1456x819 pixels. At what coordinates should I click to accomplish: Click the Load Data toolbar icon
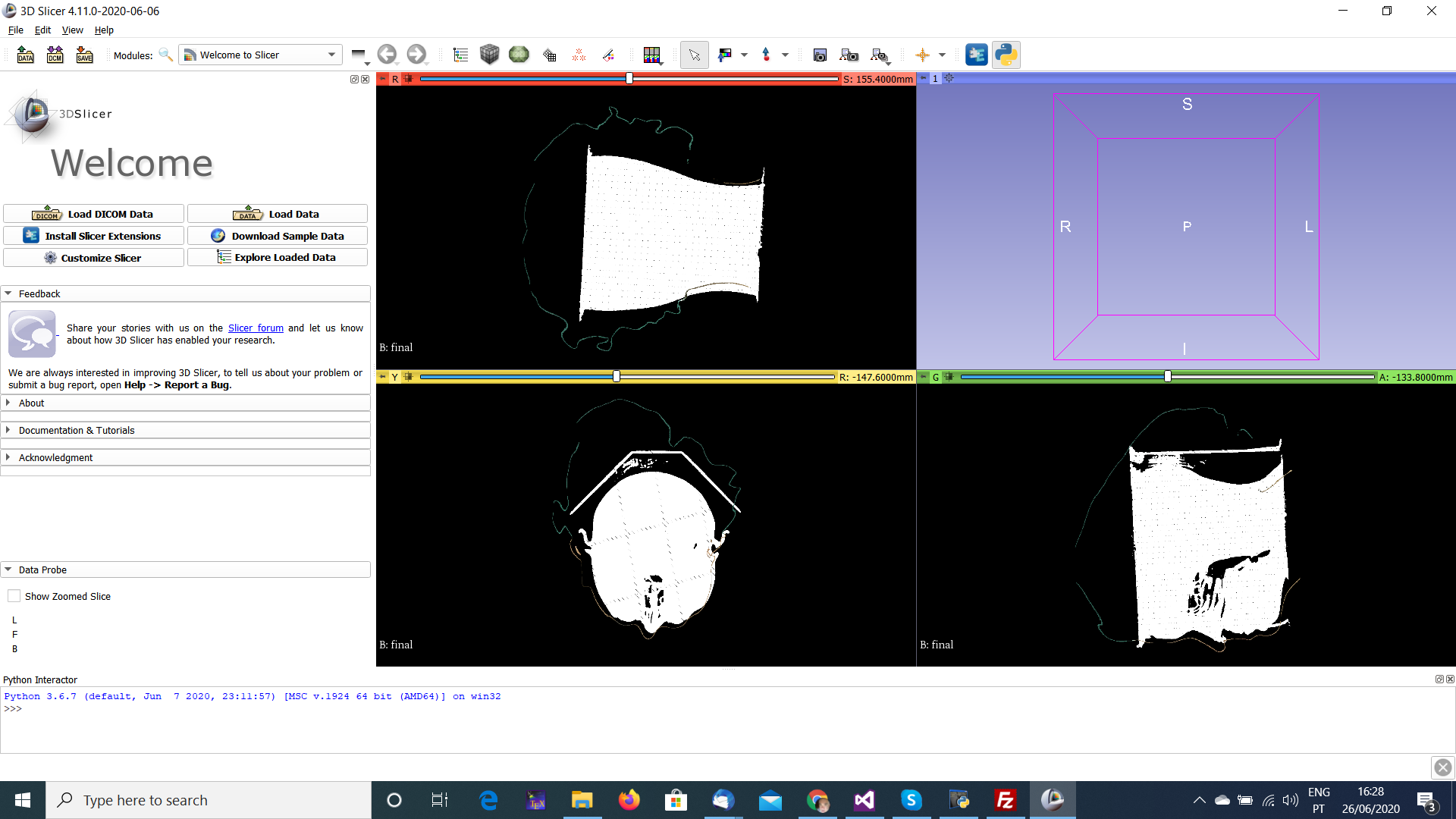coord(25,55)
